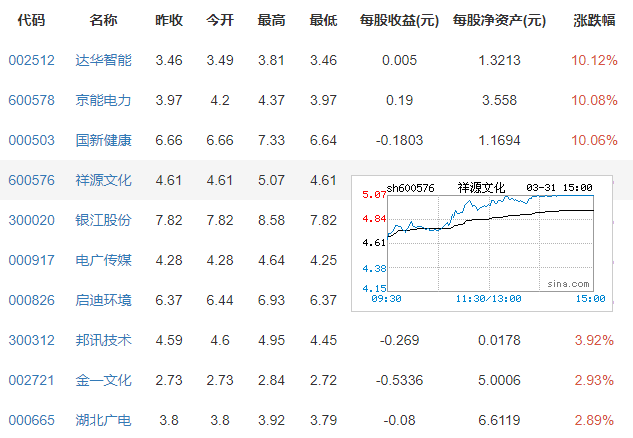633x438 pixels.
Task: Open 达华智能 stock name link
Action: coord(103,61)
